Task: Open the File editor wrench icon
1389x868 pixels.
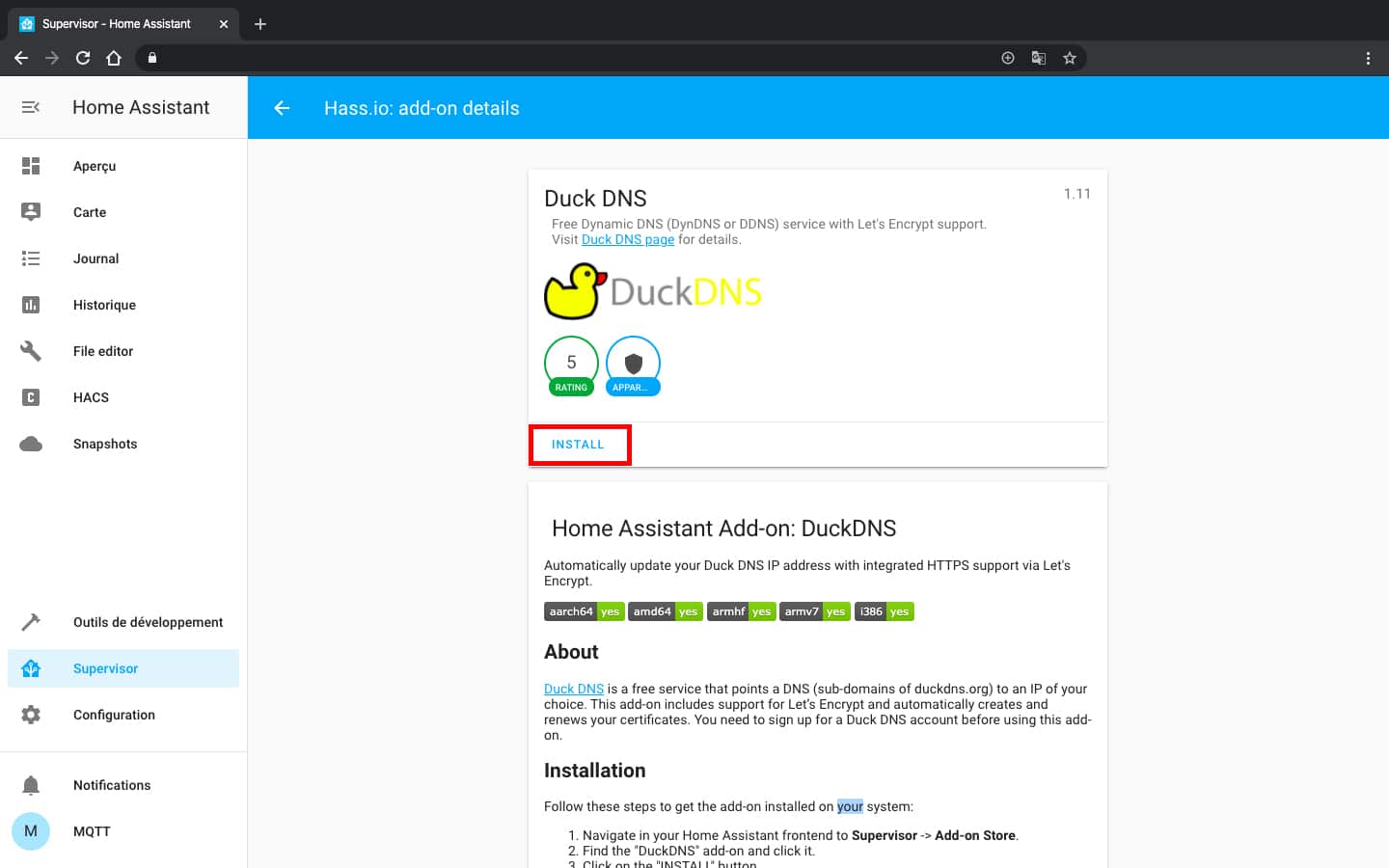Action: point(31,351)
